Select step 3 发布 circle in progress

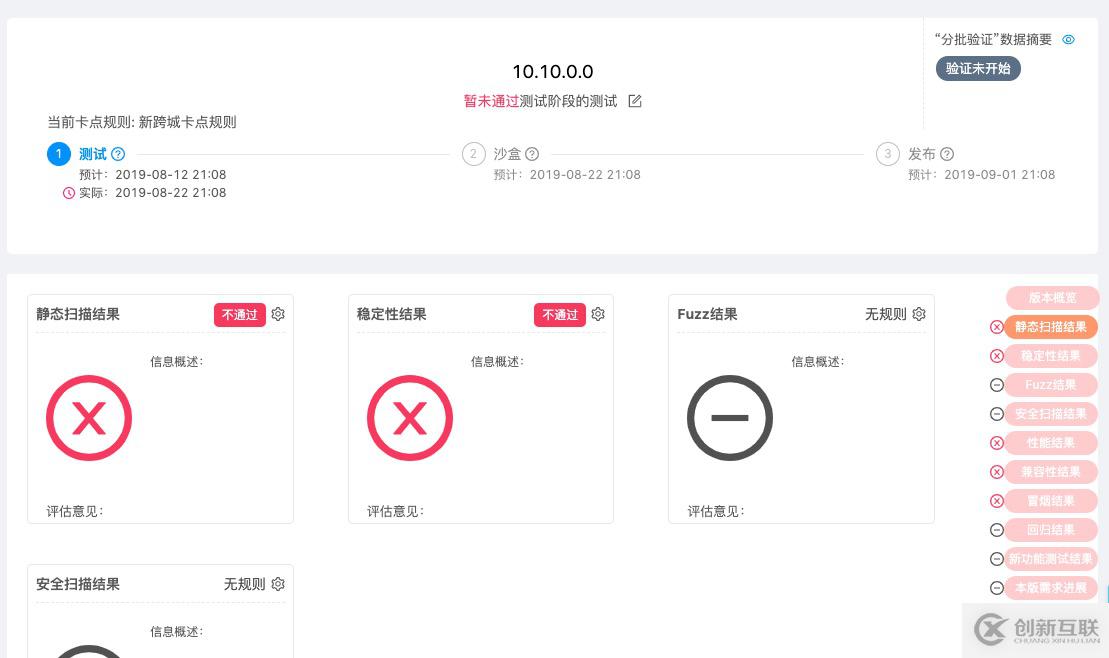pyautogui.click(x=887, y=154)
